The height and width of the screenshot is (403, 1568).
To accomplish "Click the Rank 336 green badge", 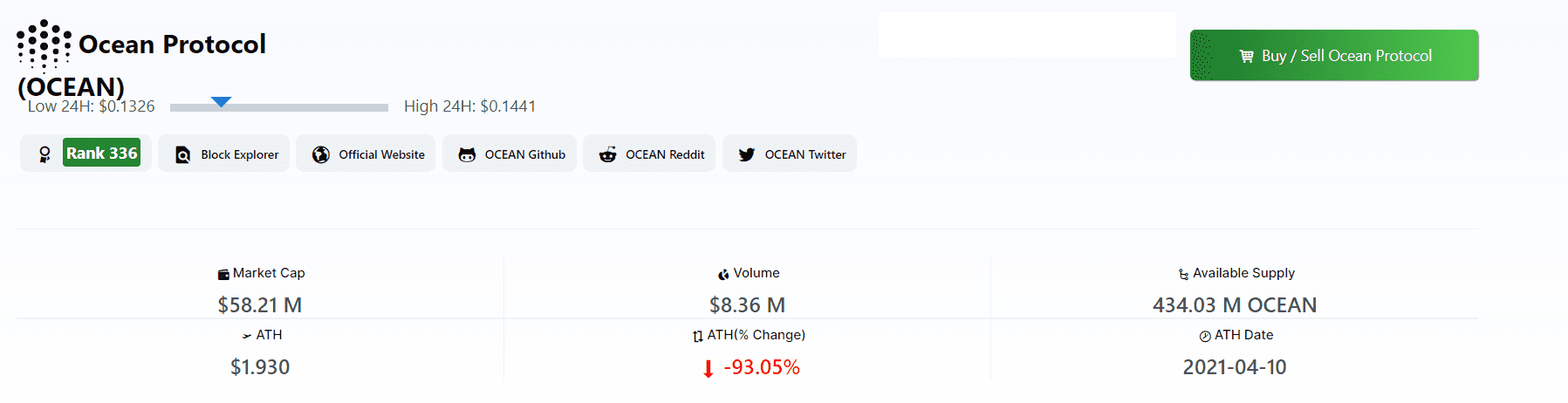I will 101,153.
